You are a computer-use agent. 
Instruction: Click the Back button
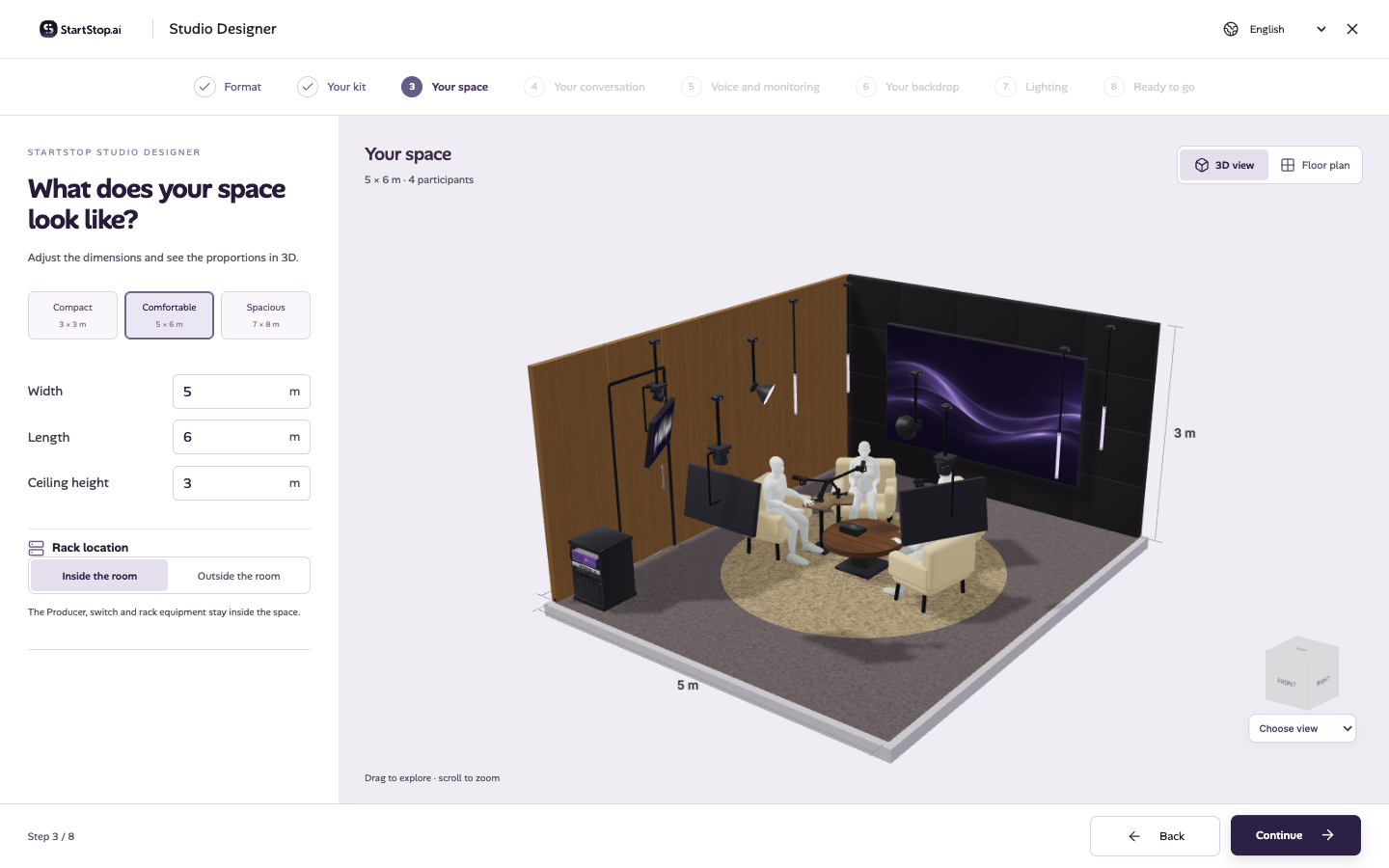[x=1155, y=836]
